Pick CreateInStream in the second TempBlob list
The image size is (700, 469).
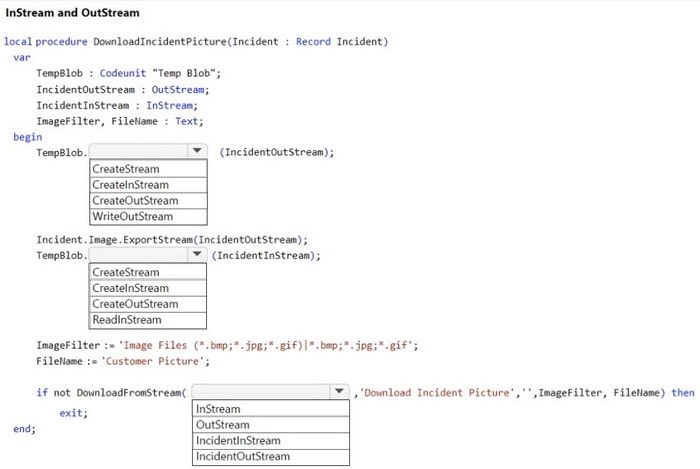[x=130, y=288]
